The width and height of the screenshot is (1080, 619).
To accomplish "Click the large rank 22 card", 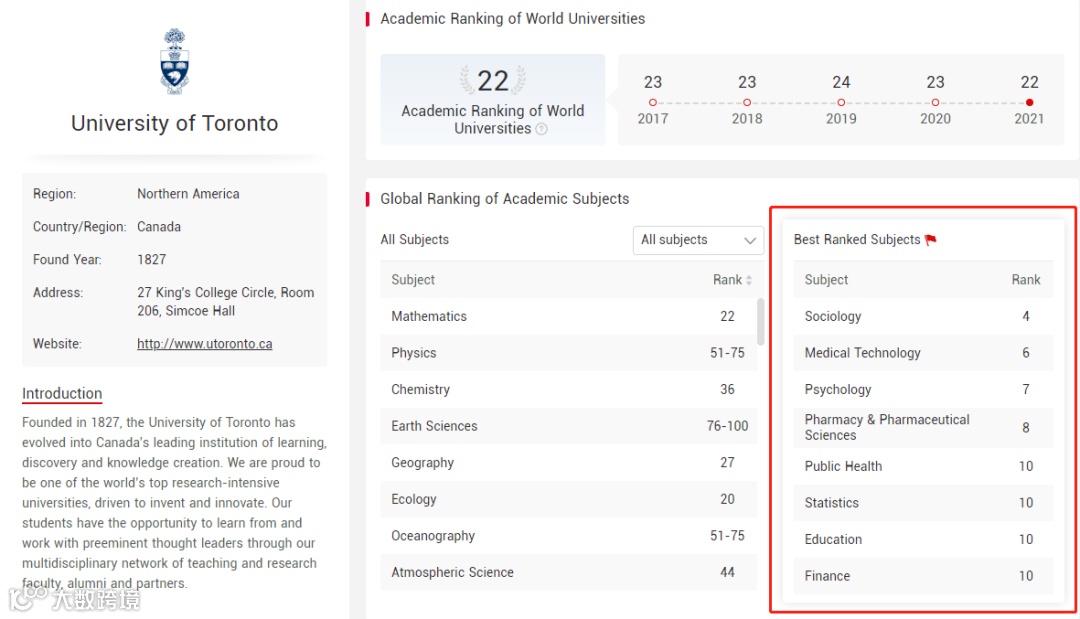I will click(492, 99).
